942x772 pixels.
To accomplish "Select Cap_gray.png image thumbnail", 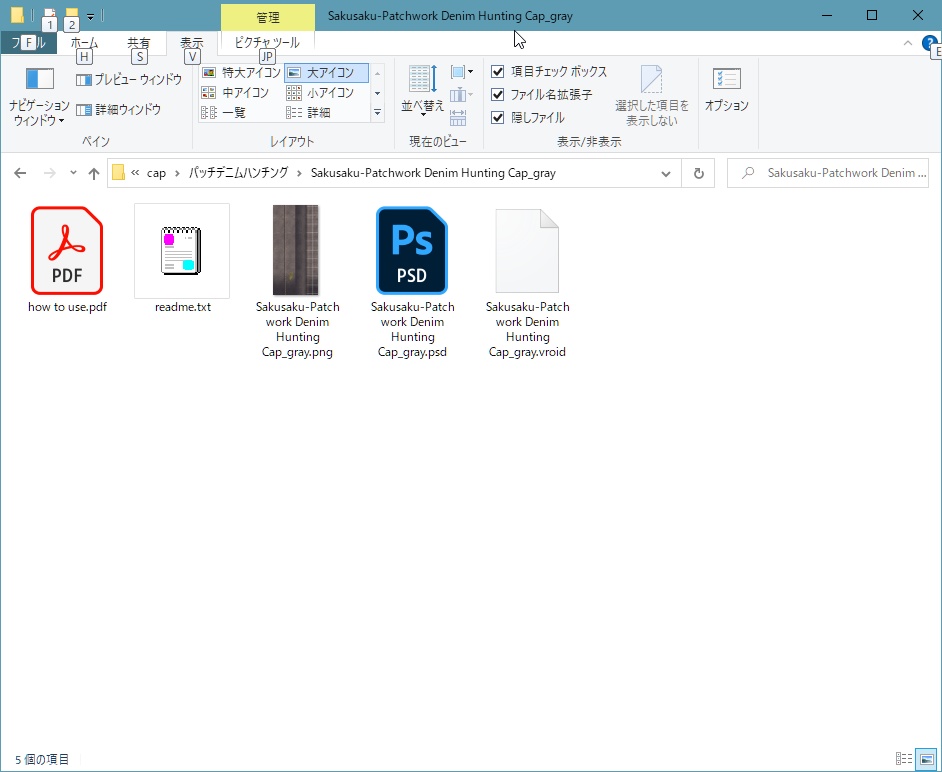I will click(x=297, y=281).
